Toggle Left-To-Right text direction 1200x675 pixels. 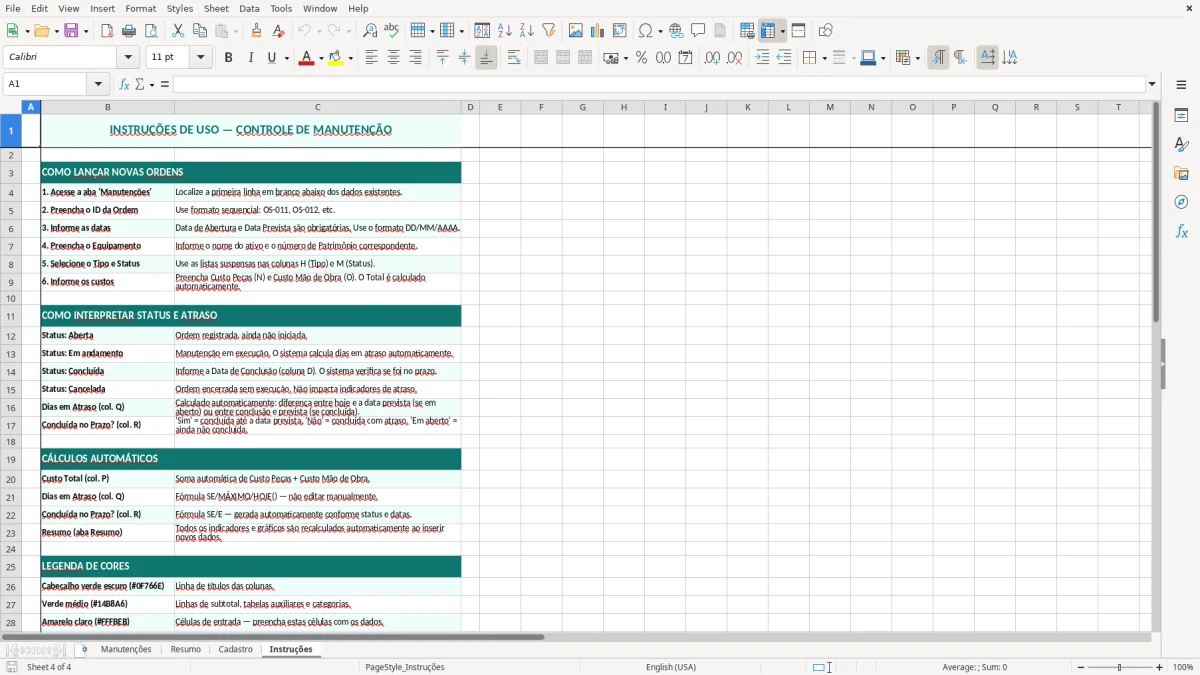tap(938, 58)
